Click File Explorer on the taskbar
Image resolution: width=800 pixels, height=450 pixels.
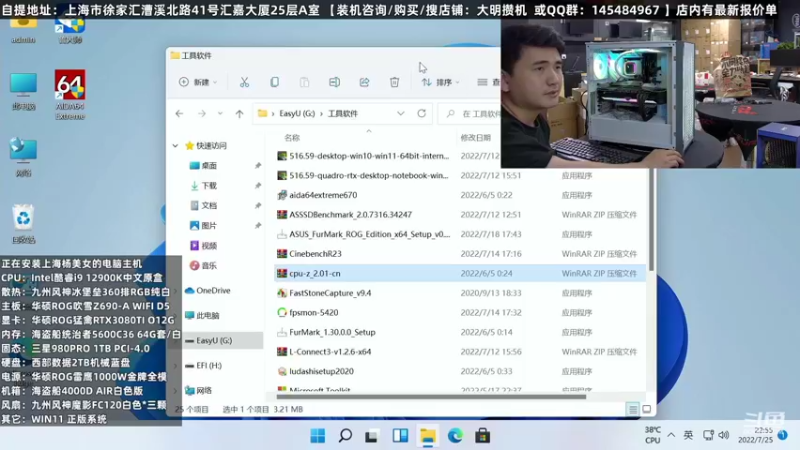pyautogui.click(x=428, y=436)
